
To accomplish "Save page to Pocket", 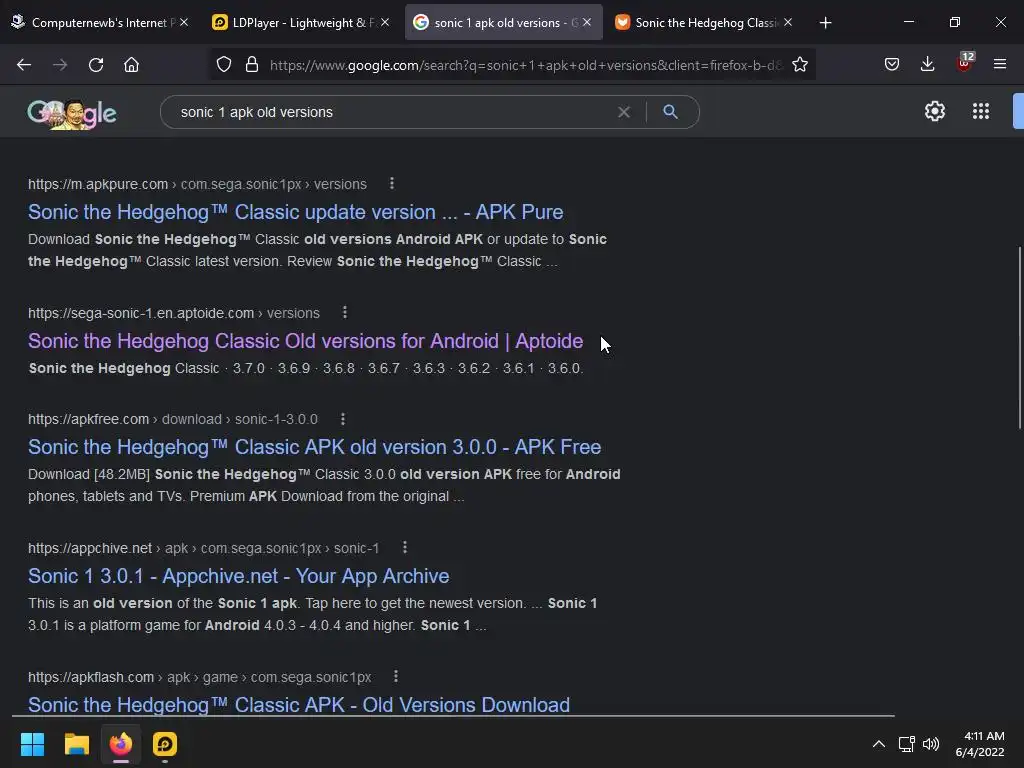I will click(891, 65).
